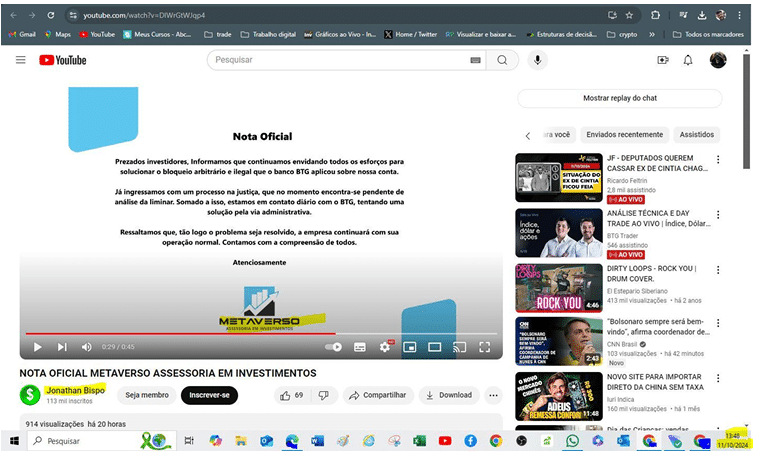Switch to miniplayer mode
Image resolution: width=760 pixels, height=460 pixels.
click(x=410, y=347)
